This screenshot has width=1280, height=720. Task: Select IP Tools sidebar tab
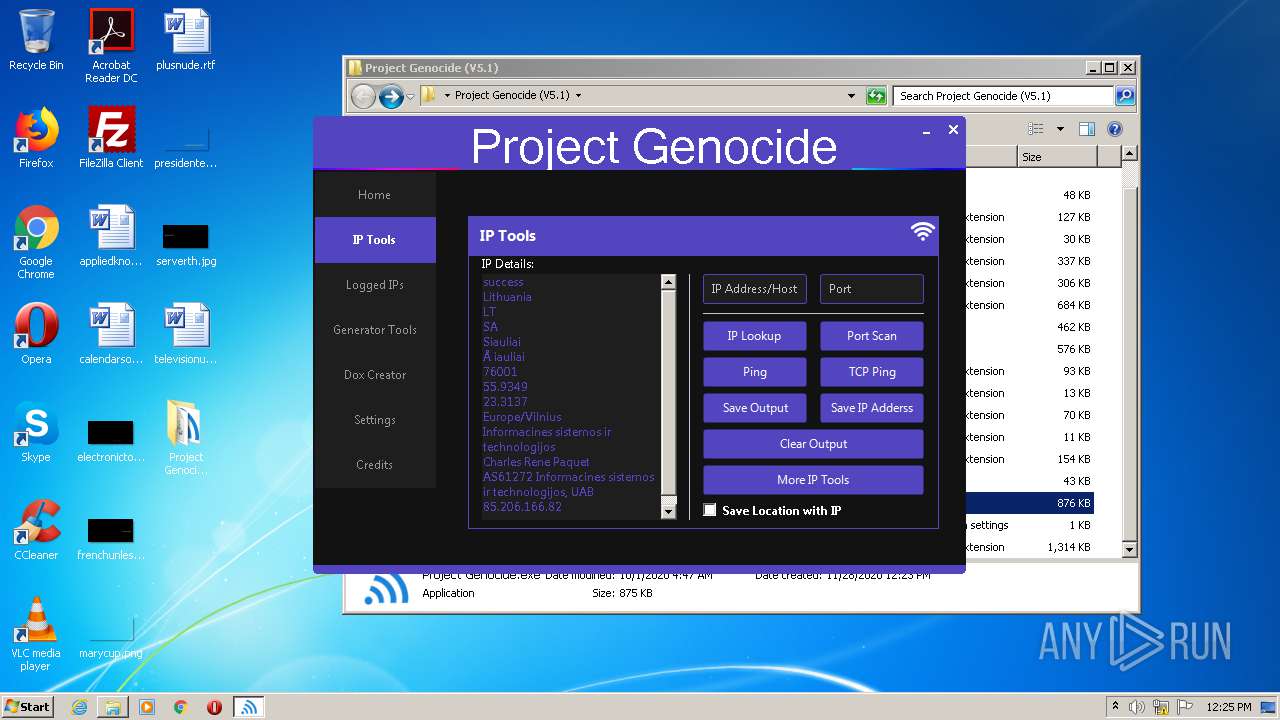point(375,240)
